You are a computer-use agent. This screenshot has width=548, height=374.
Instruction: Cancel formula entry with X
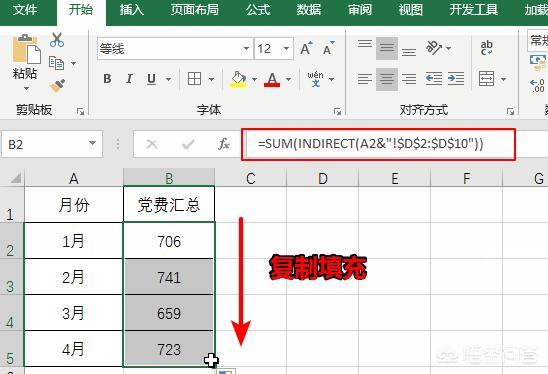(152, 144)
